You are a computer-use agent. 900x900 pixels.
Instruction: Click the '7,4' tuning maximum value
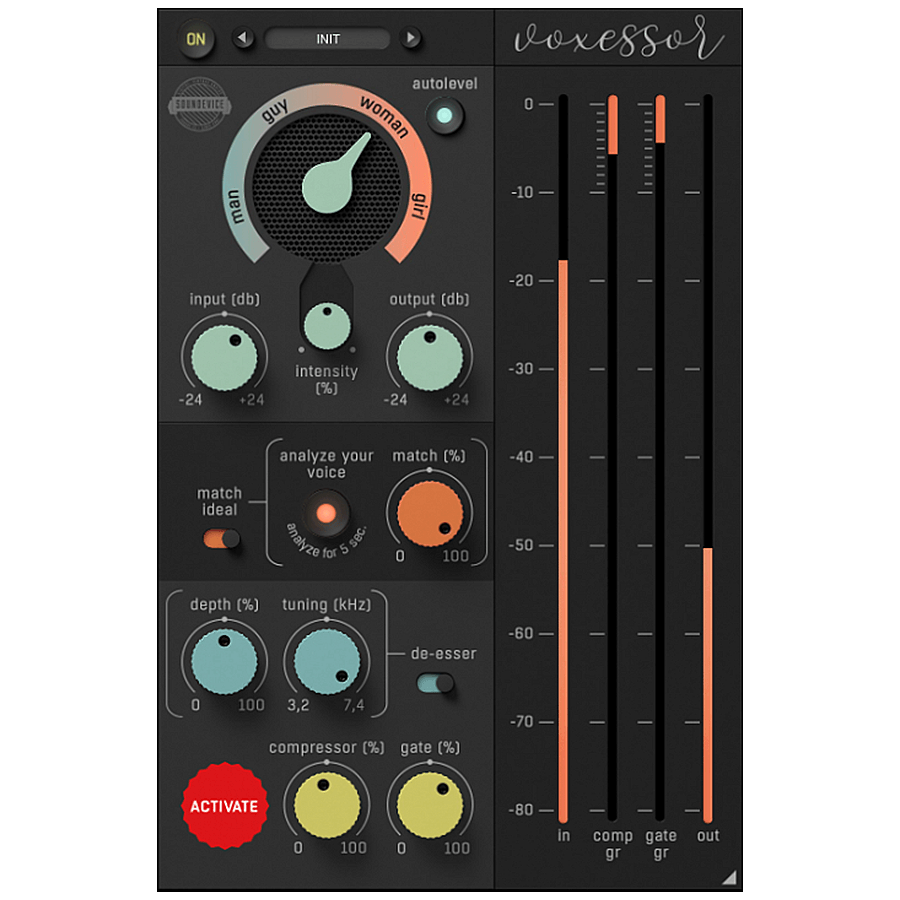click(x=354, y=705)
